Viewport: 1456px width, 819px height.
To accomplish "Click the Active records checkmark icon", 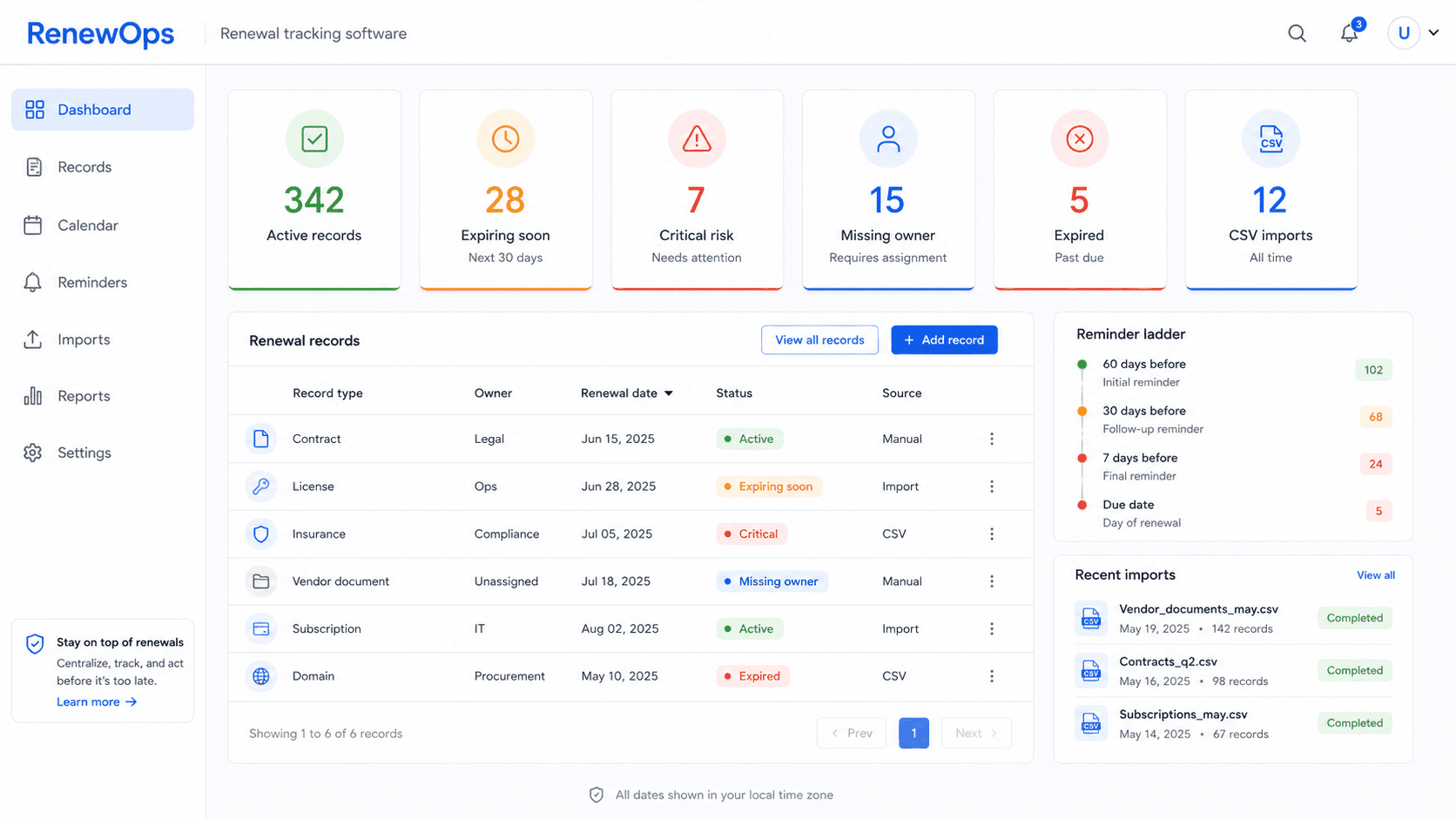I will 314,138.
